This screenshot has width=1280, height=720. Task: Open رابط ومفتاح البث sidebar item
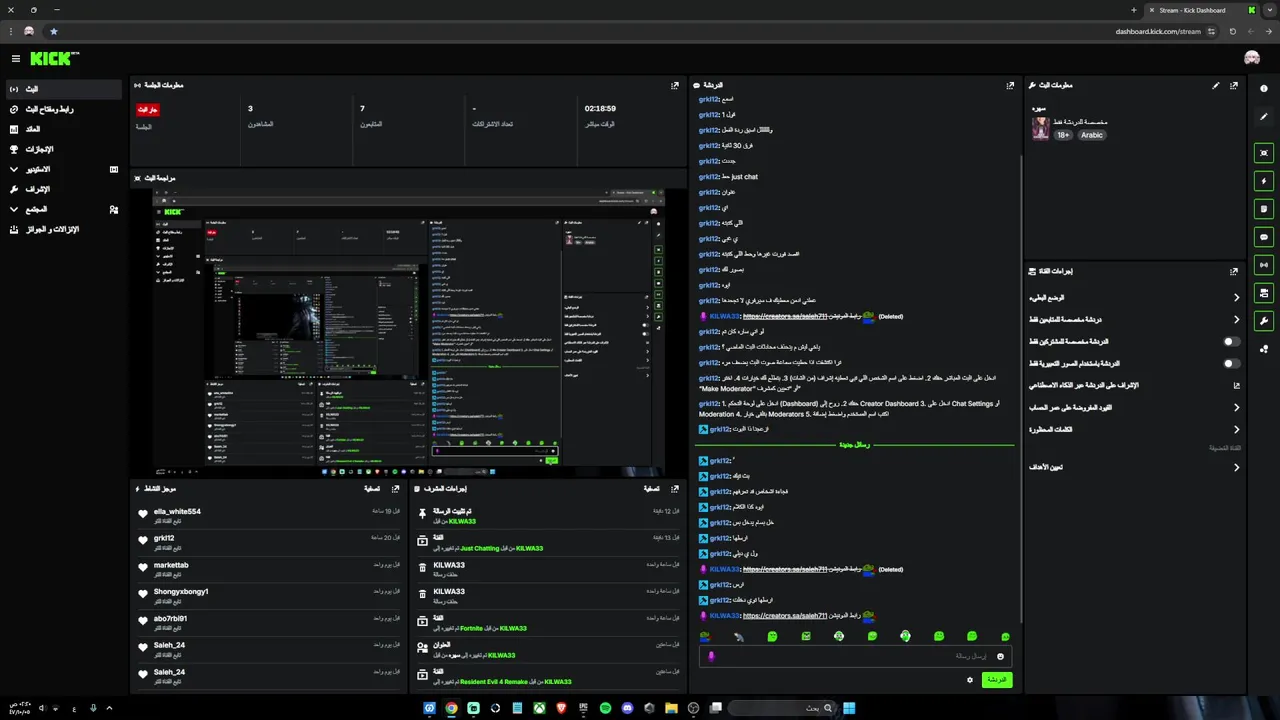(63, 109)
